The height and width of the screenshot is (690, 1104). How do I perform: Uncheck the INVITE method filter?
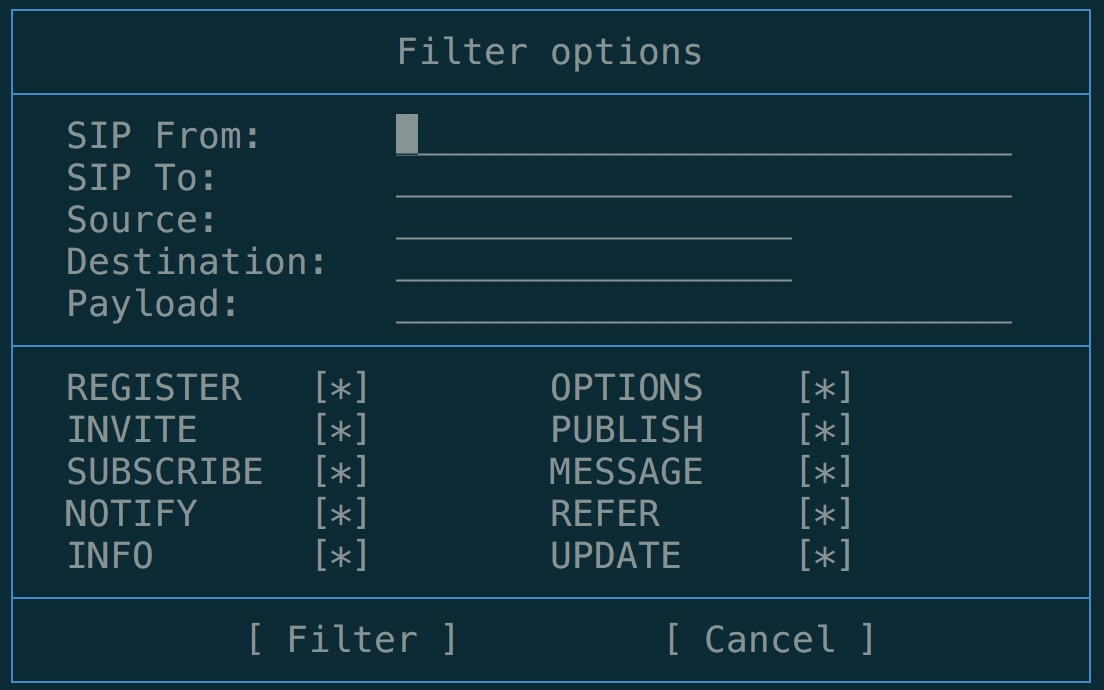pyautogui.click(x=341, y=430)
